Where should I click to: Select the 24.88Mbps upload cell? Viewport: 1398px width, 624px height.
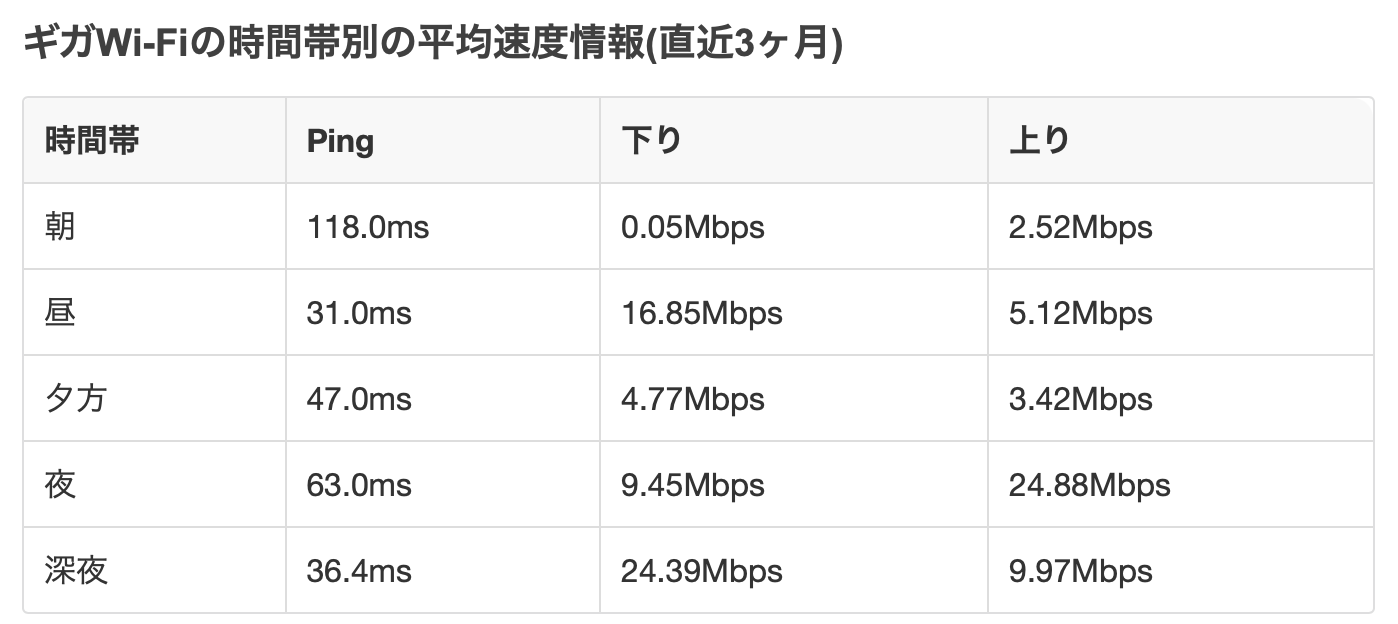coord(1089,485)
